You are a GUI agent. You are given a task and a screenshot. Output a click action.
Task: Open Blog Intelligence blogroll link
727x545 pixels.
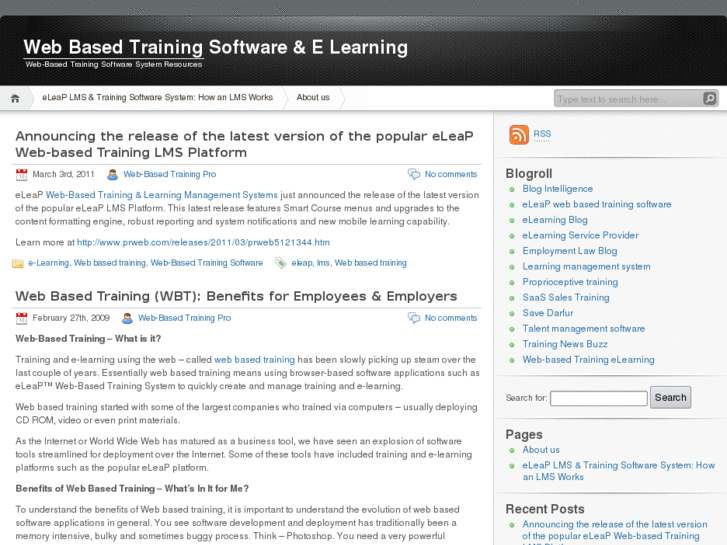[557, 189]
